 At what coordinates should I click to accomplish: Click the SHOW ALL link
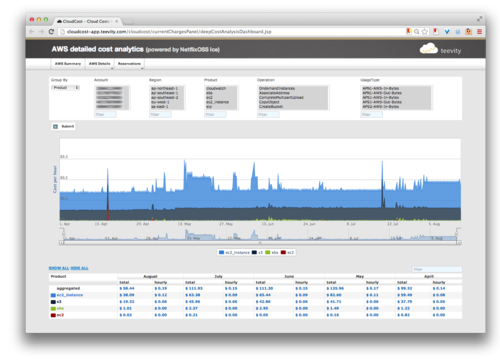pyautogui.click(x=59, y=268)
